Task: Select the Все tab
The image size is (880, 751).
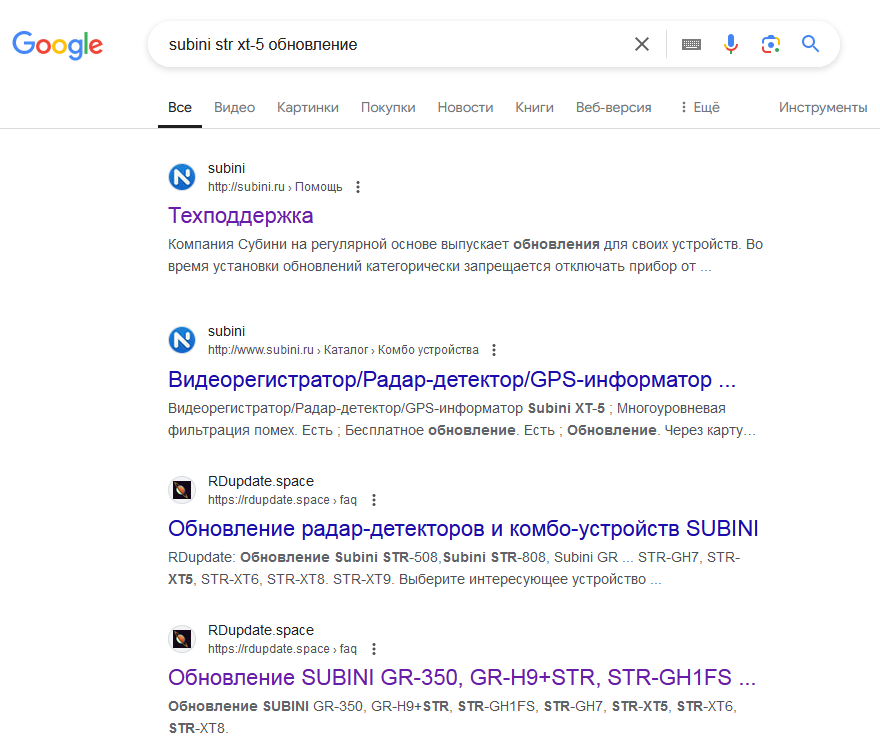Action: pyautogui.click(x=180, y=107)
